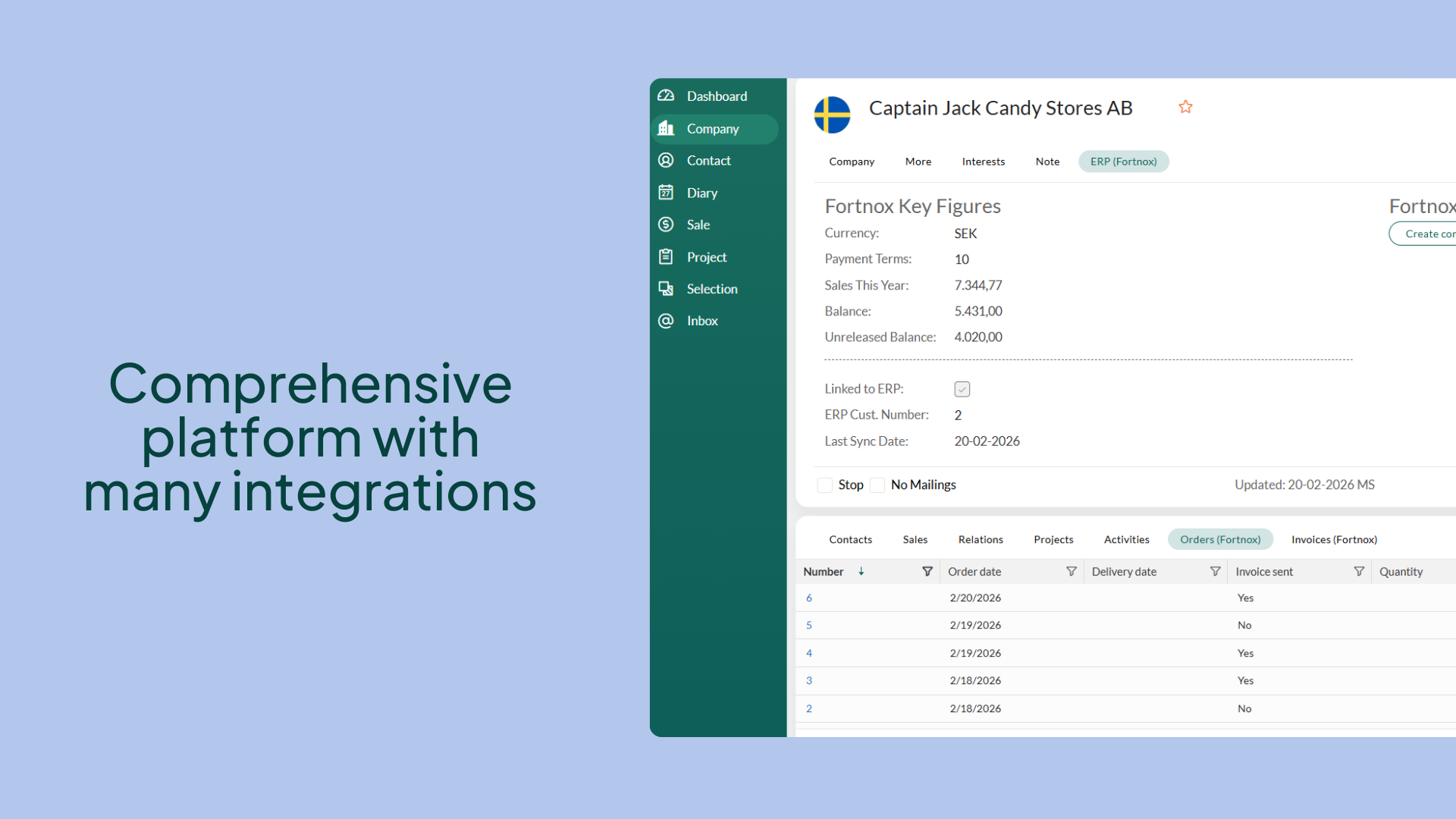Click the Selection sidebar icon
This screenshot has height=819, width=1456.
click(666, 289)
